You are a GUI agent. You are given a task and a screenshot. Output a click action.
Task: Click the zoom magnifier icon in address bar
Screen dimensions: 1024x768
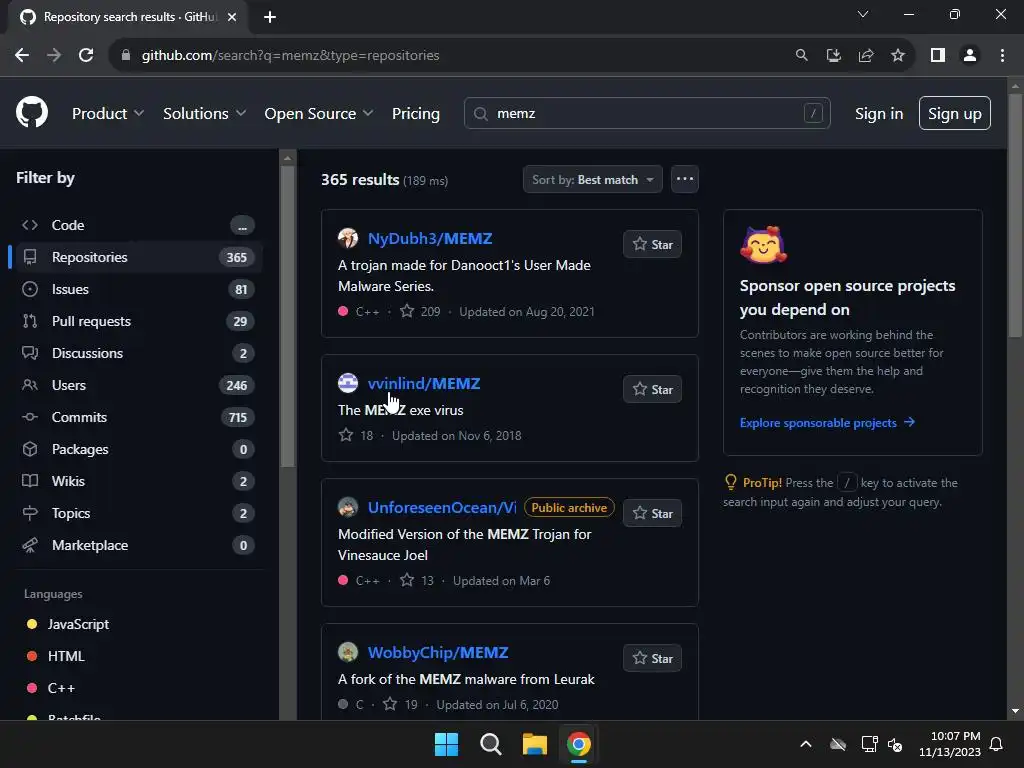pos(801,56)
